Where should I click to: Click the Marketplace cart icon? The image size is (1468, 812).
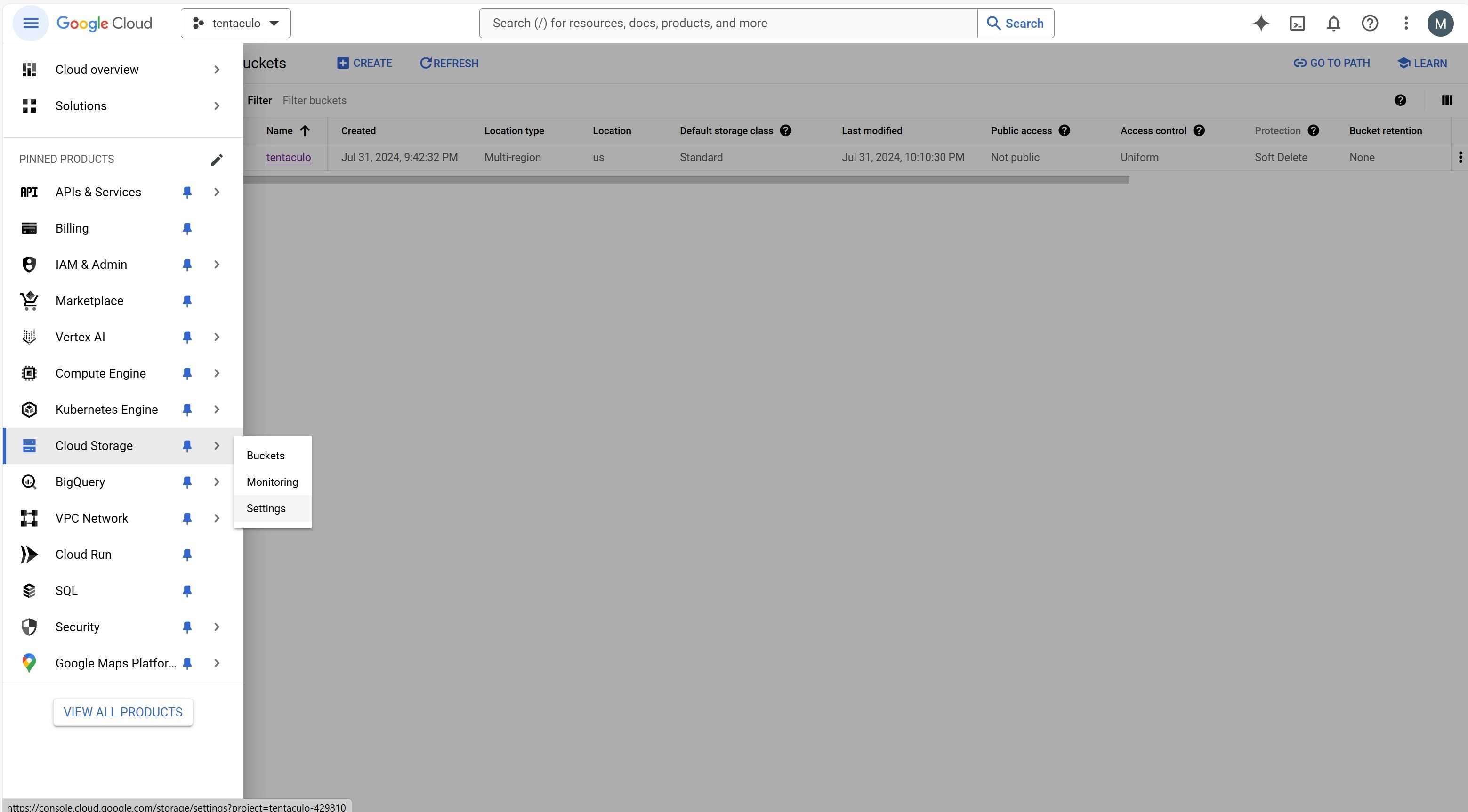[x=29, y=301]
